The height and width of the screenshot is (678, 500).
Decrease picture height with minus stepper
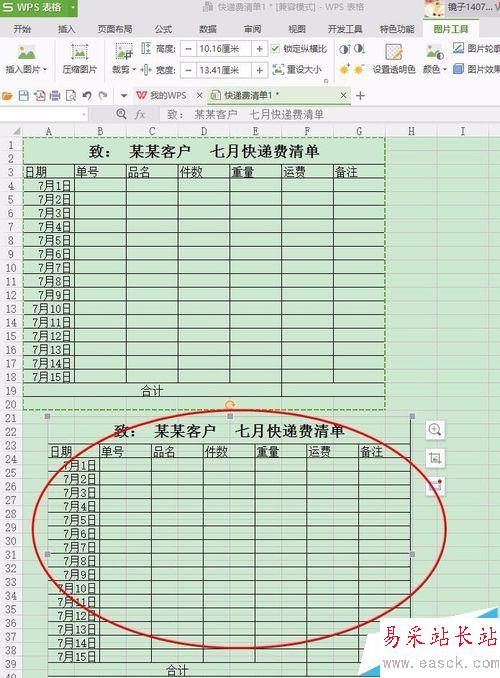188,49
